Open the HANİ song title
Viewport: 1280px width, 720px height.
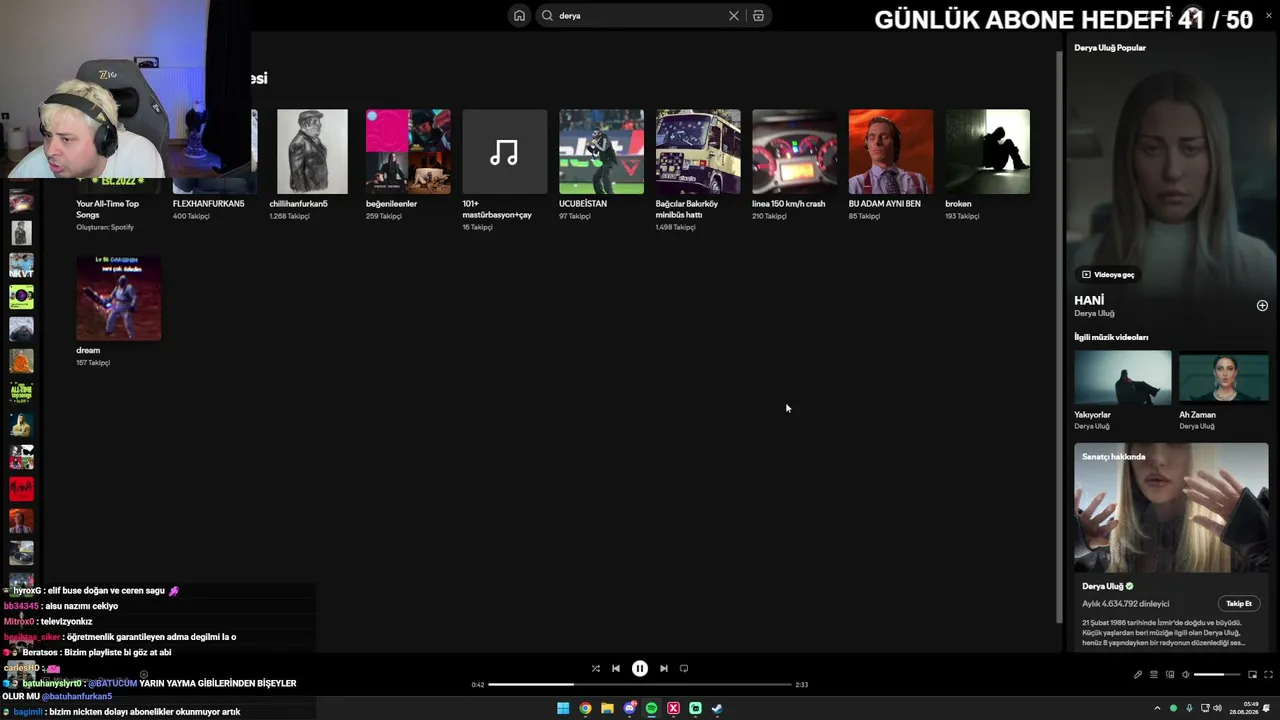tap(1089, 300)
